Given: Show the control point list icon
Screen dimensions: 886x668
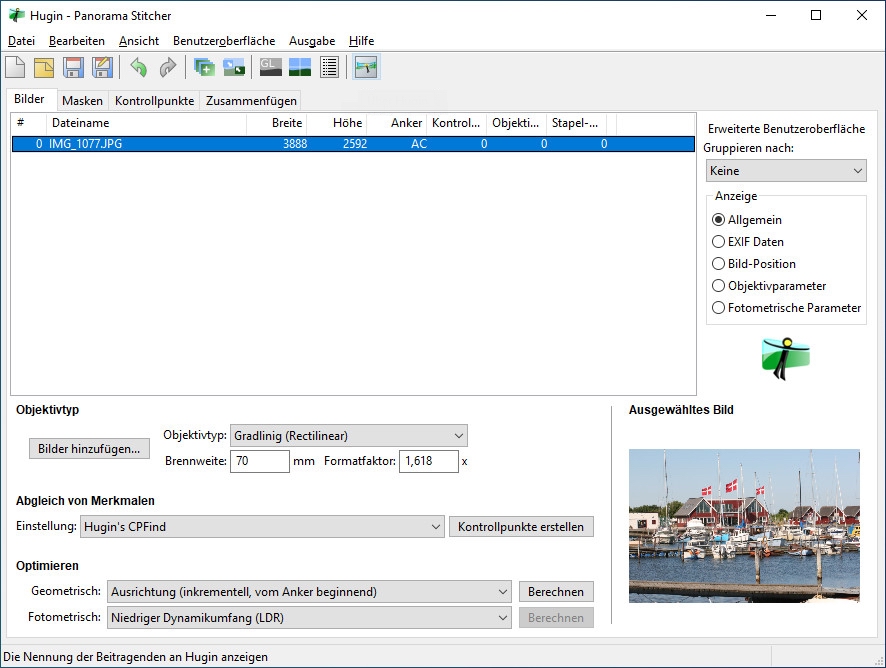Looking at the screenshot, I should coord(329,67).
